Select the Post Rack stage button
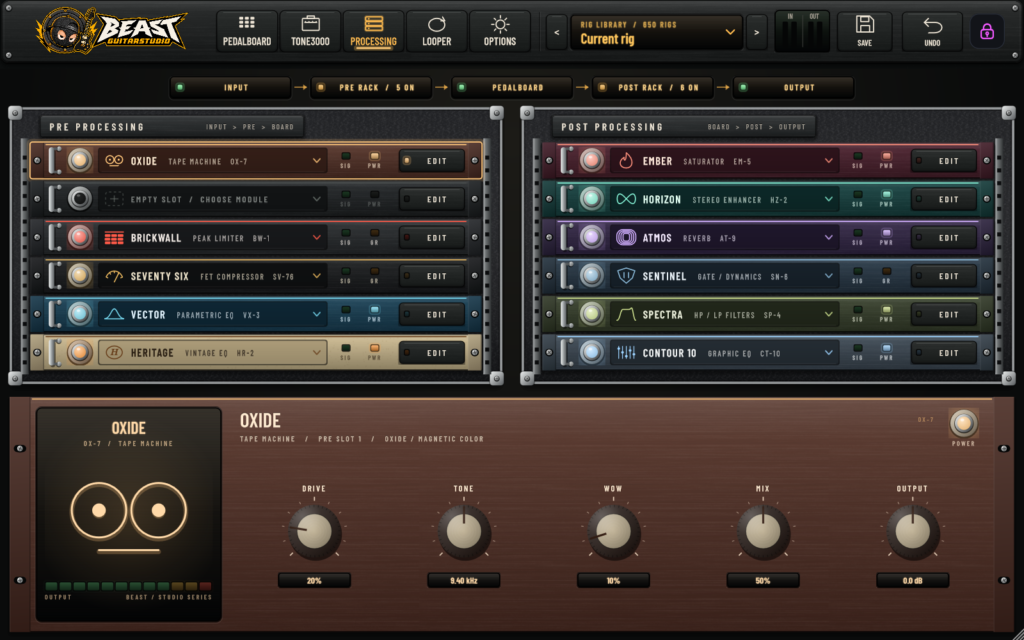 [652, 88]
